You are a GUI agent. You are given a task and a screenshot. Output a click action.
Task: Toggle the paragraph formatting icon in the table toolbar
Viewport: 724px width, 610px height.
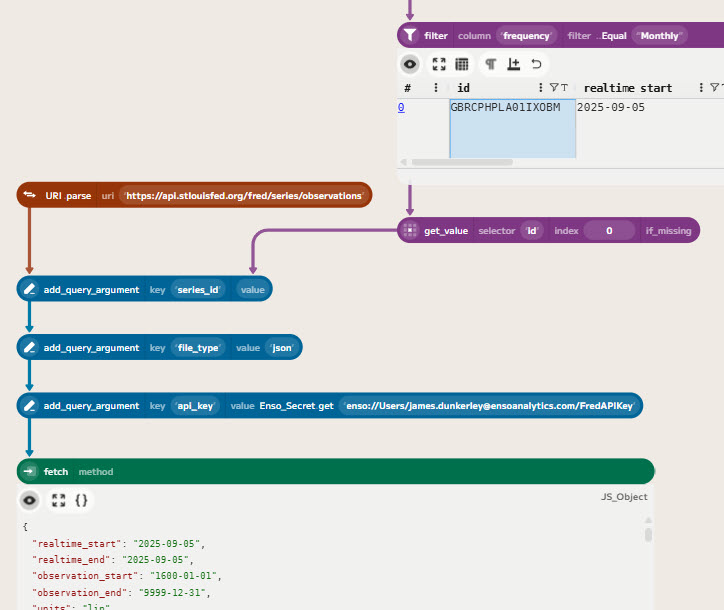[x=490, y=64]
